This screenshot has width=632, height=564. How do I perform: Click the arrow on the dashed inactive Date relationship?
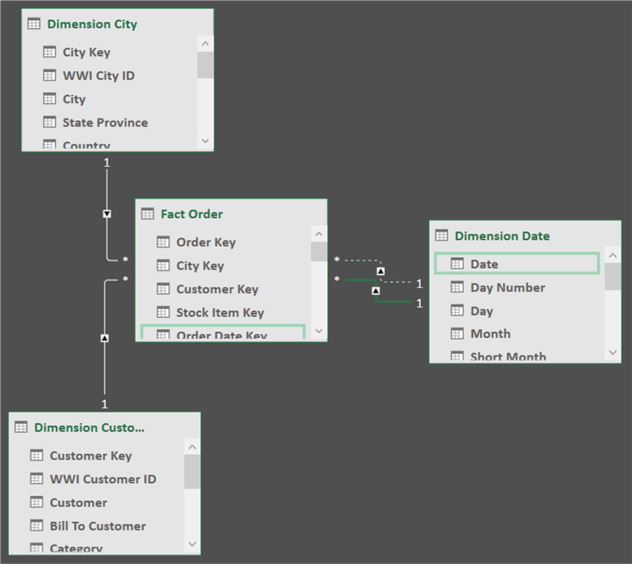pos(380,271)
